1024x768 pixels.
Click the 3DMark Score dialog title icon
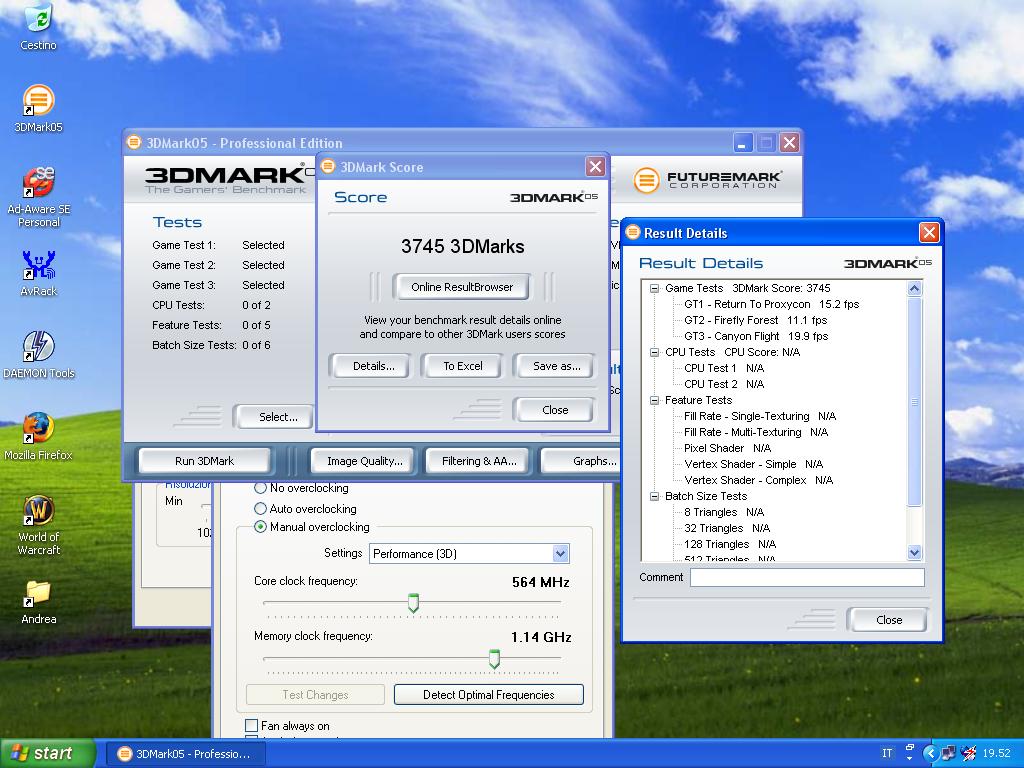pos(328,167)
